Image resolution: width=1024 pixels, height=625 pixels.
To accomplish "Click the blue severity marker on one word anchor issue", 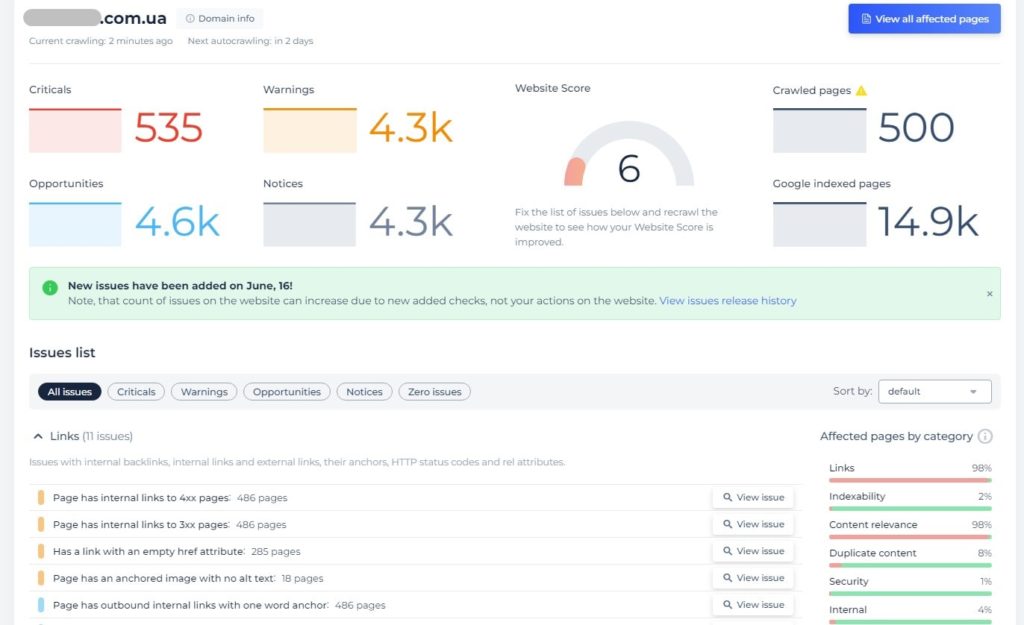I will coord(41,604).
